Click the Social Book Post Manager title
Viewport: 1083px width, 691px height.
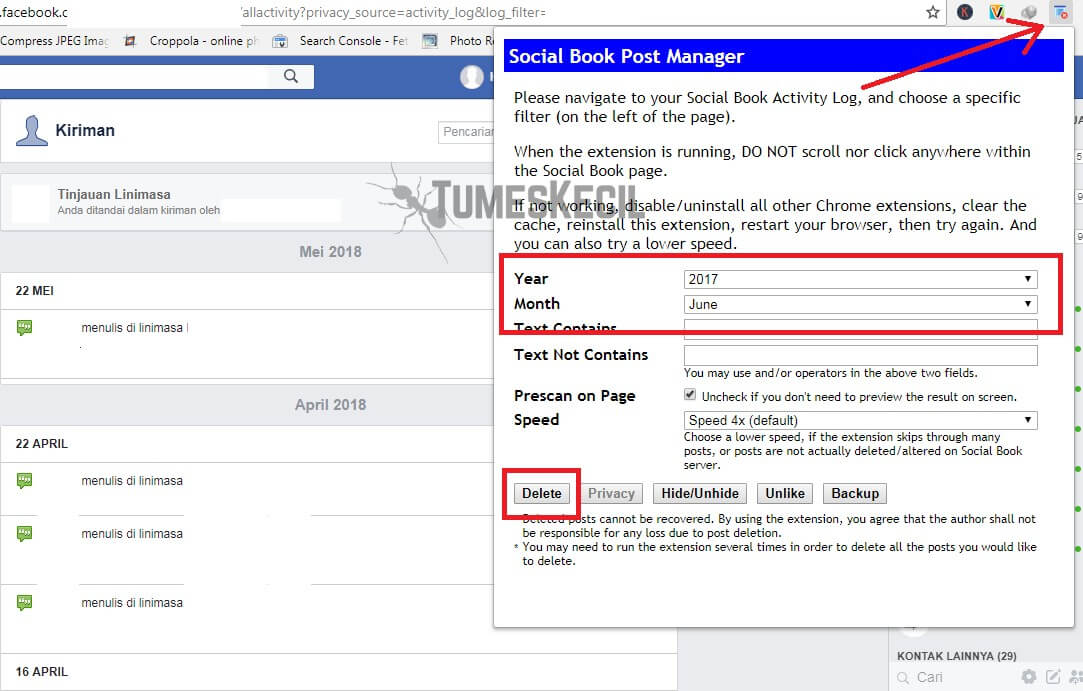tap(626, 56)
